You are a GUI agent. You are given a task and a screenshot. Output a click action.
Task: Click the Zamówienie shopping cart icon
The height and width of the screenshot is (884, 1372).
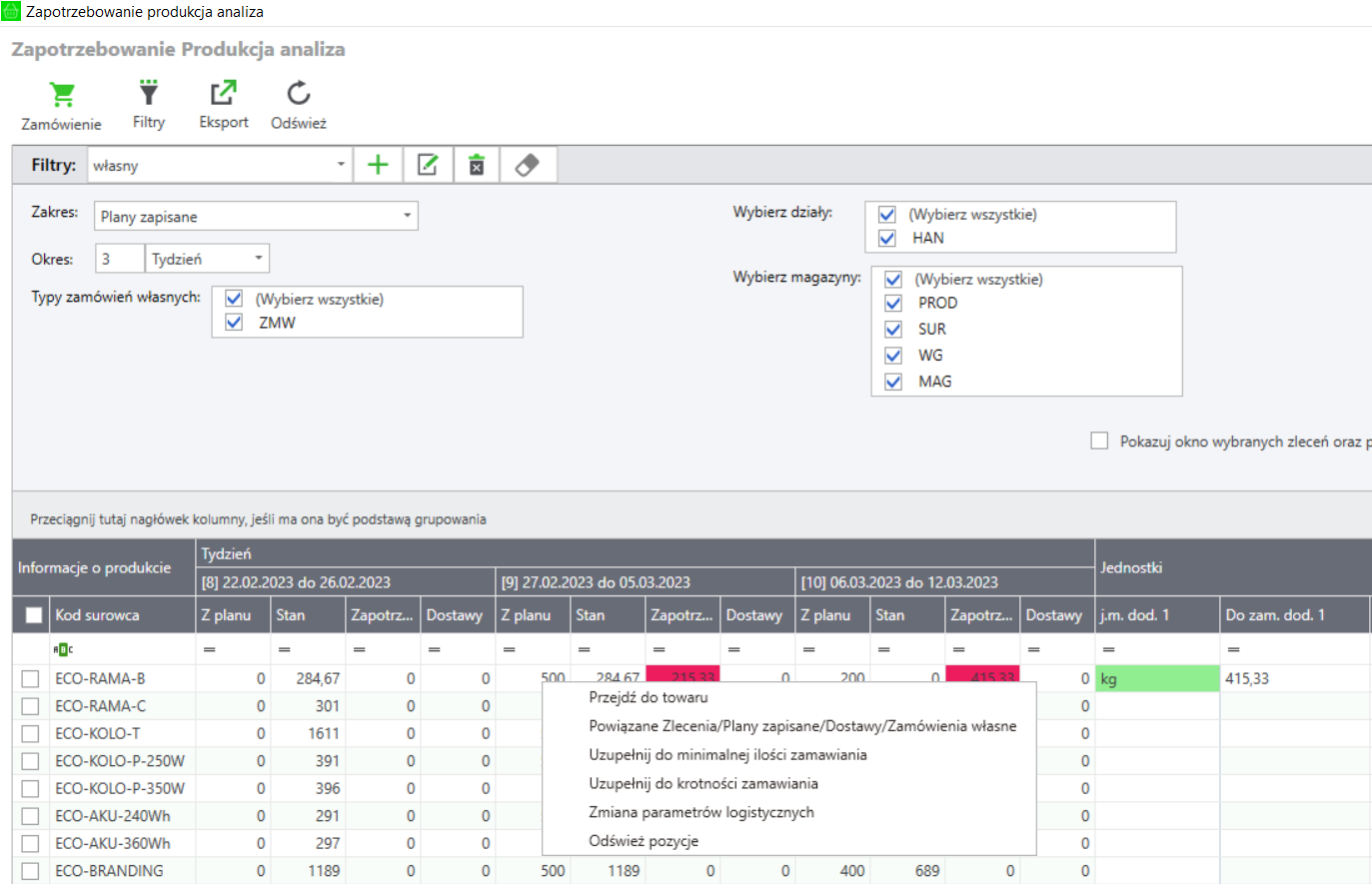click(62, 95)
